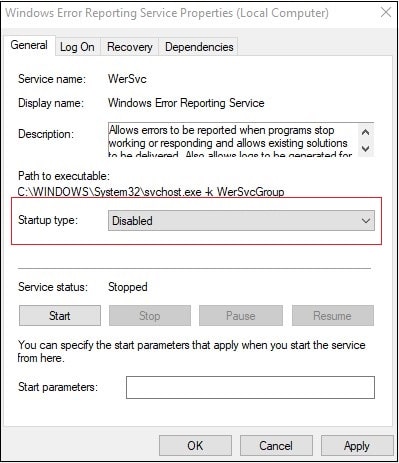399x463 pixels.
Task: Click the WerSvc service name value
Action: pyautogui.click(x=127, y=79)
